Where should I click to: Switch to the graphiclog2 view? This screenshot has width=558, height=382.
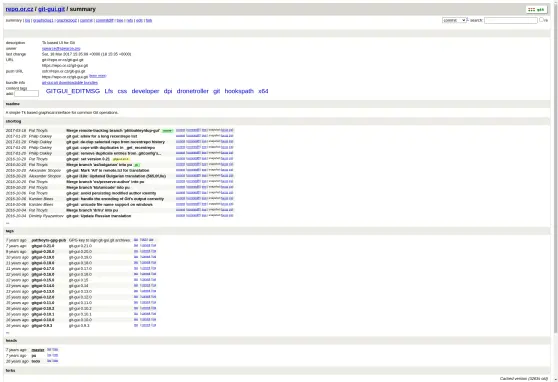pos(67,21)
